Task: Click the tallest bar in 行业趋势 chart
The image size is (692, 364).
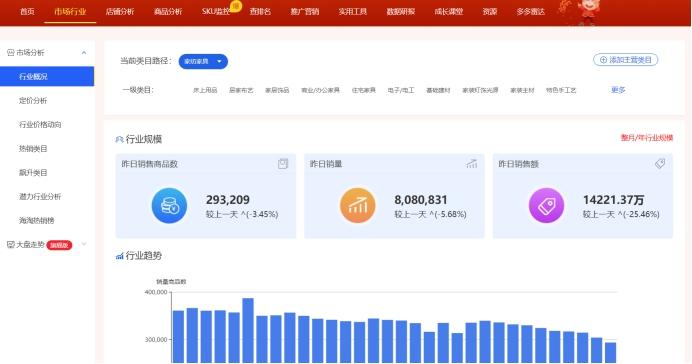Action: [x=248, y=330]
